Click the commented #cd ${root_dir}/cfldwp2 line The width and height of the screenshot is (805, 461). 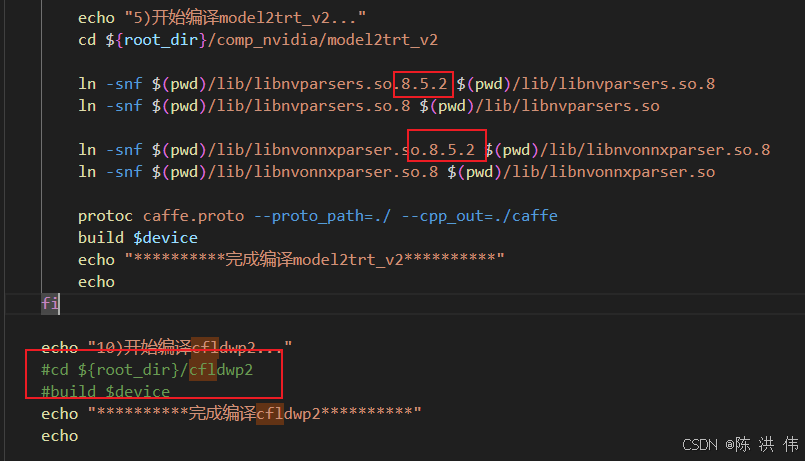pyautogui.click(x=147, y=370)
